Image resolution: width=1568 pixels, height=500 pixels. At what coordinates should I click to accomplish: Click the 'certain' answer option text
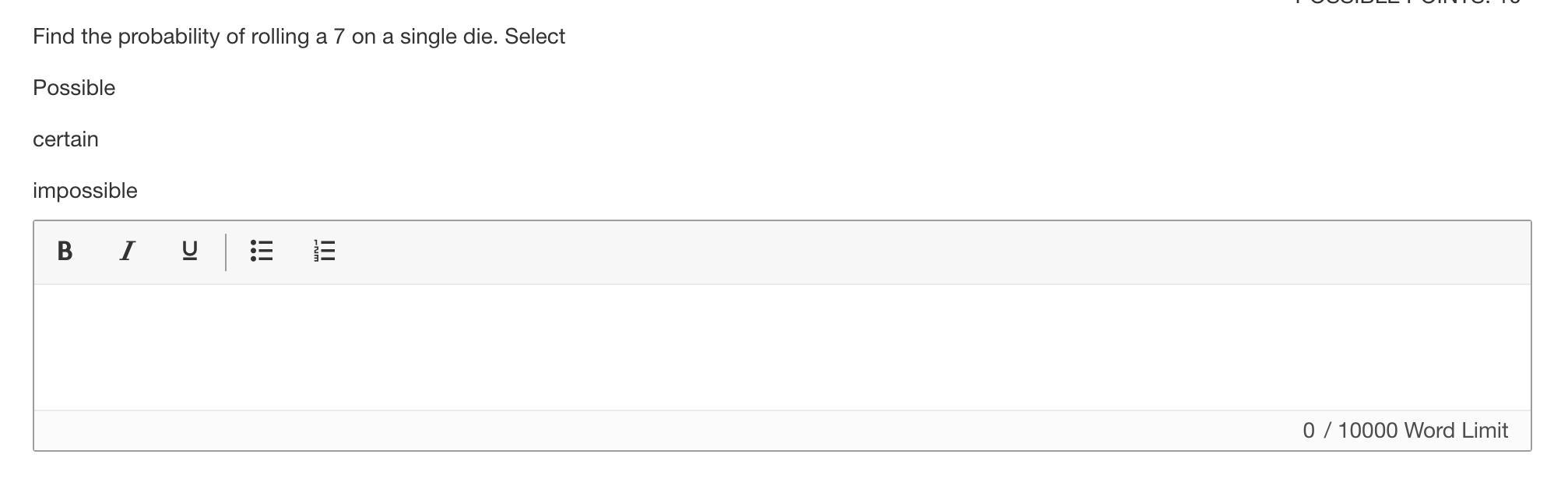point(65,139)
